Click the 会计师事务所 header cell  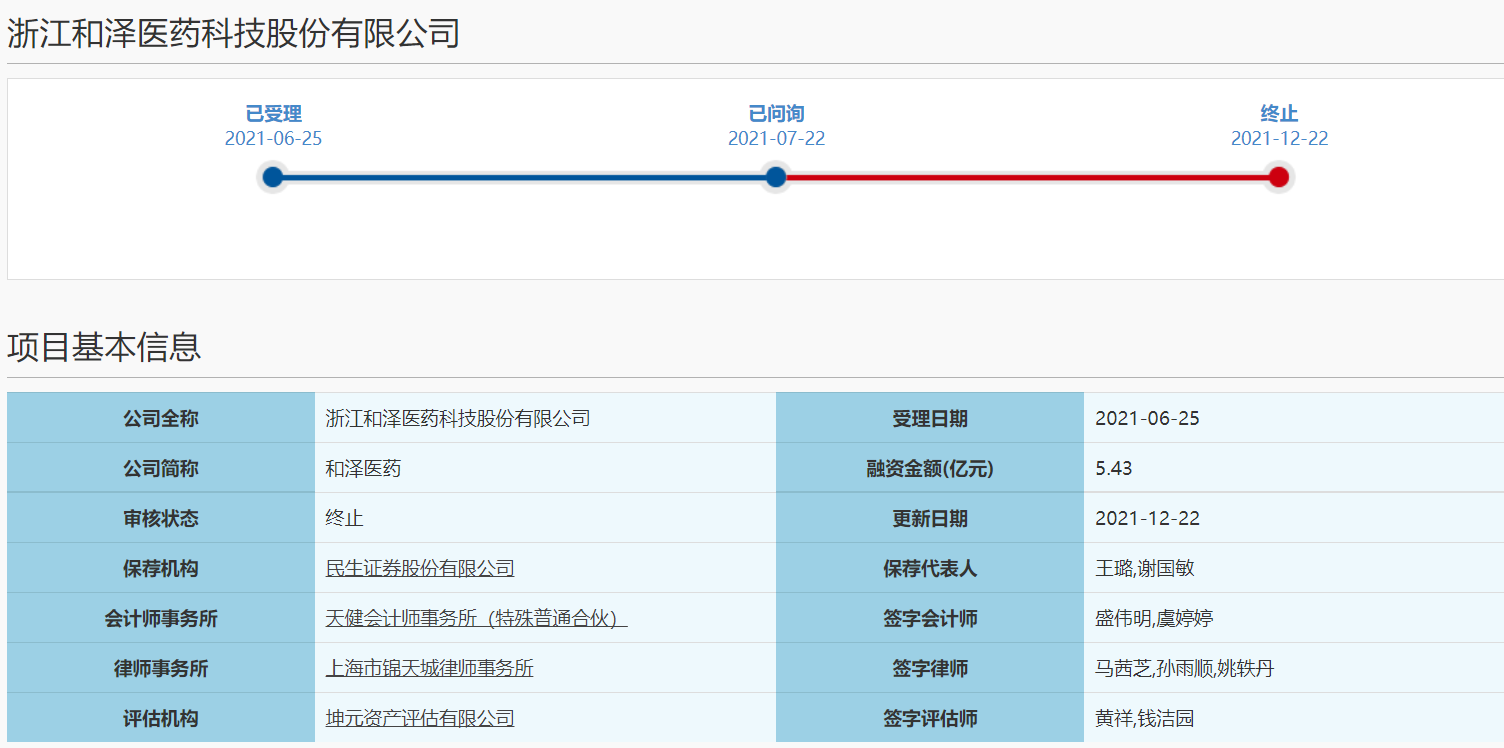[x=161, y=618]
